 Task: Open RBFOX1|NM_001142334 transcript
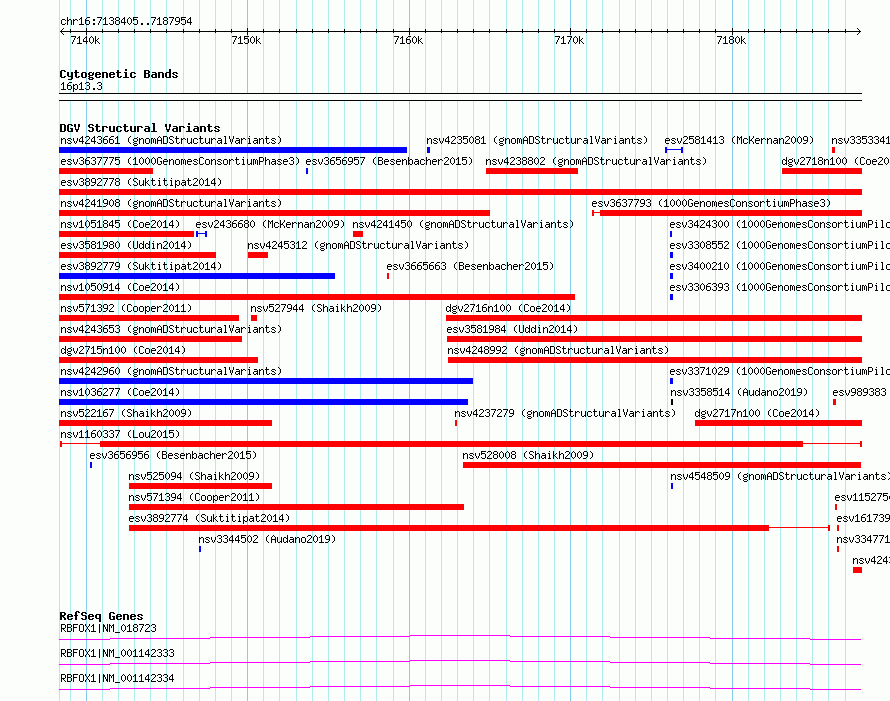117,678
